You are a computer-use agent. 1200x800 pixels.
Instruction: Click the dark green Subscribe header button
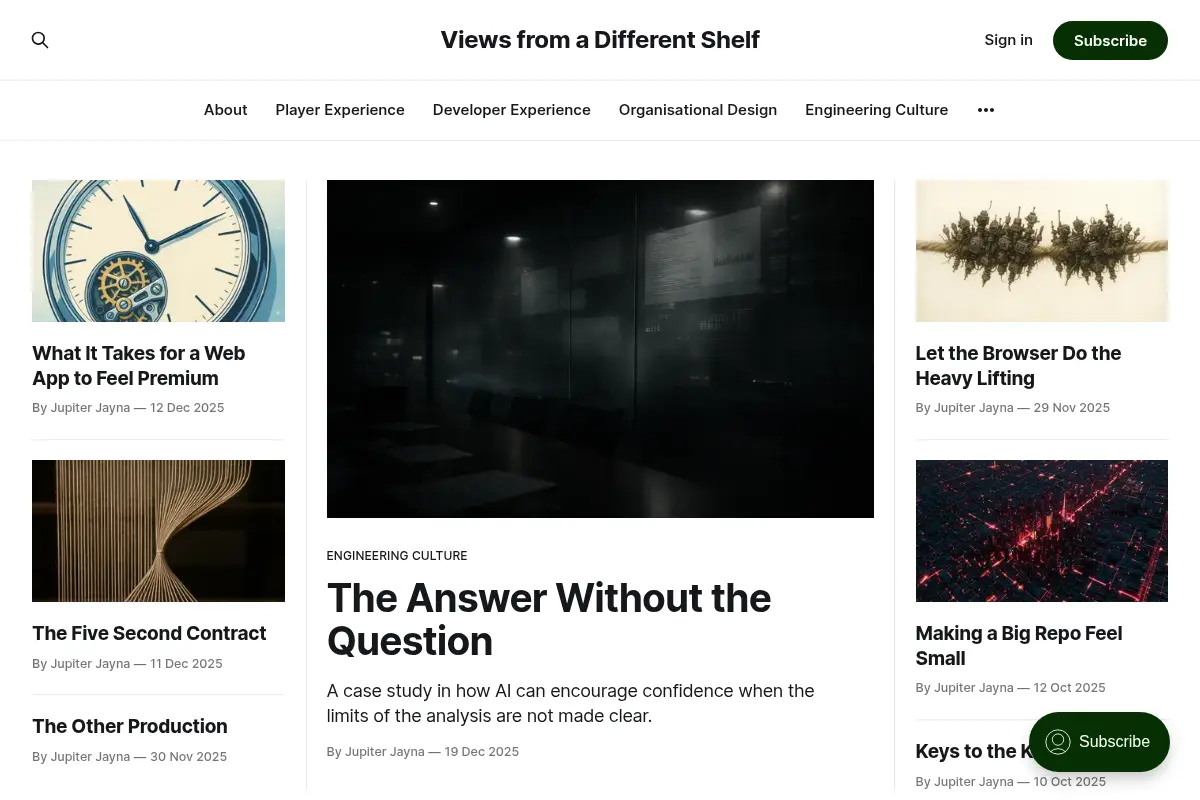click(1110, 40)
